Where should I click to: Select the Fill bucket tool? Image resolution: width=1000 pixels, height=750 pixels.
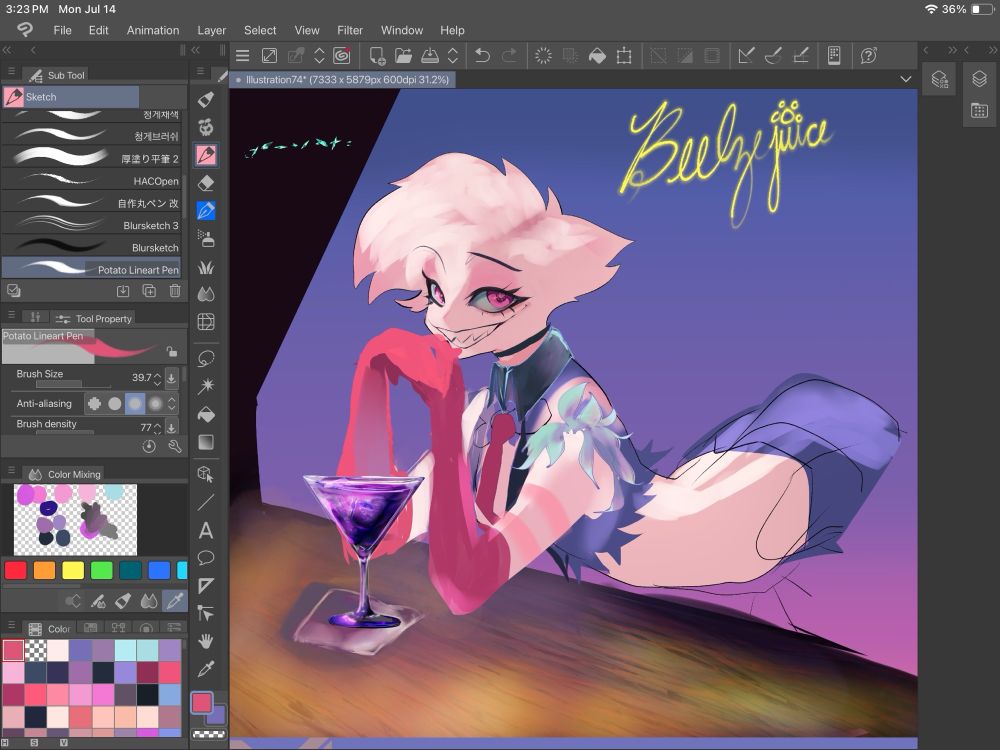[206, 415]
